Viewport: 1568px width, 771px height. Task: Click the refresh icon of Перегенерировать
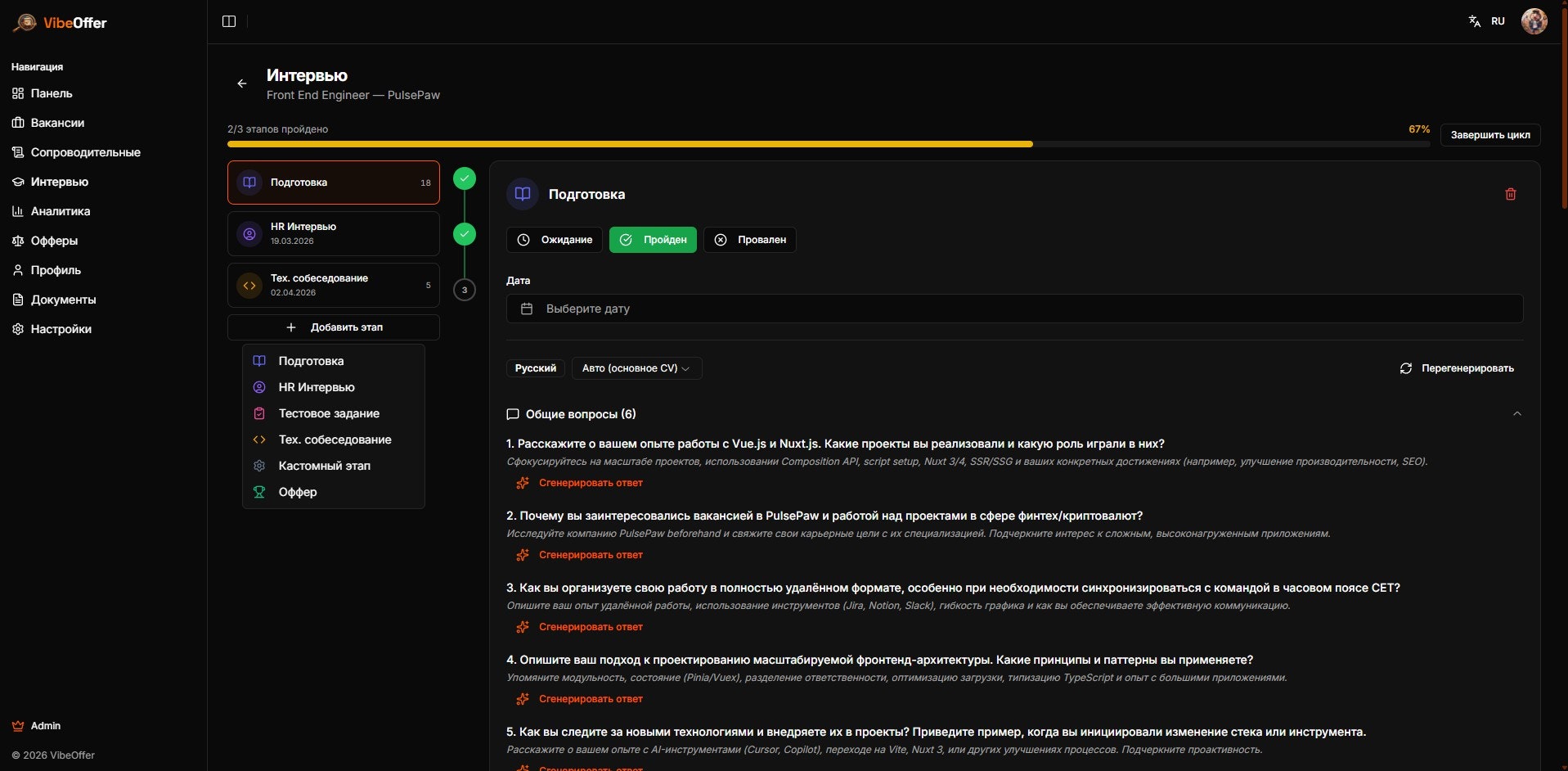tap(1406, 368)
